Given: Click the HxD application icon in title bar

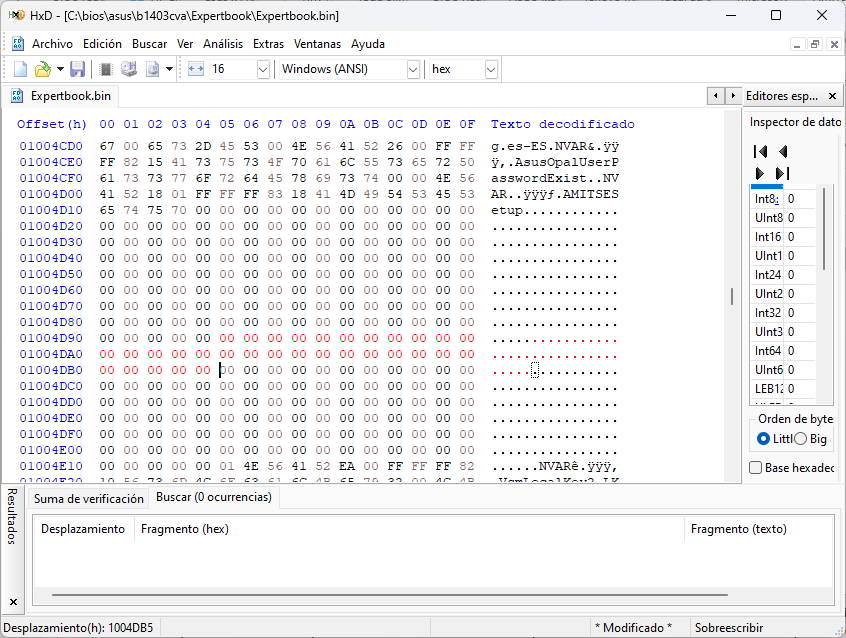Looking at the screenshot, I should [17, 15].
